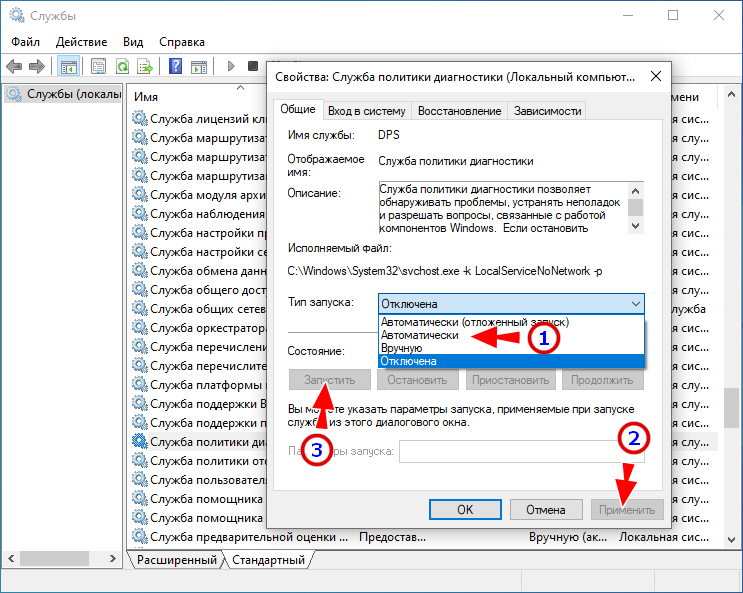This screenshot has width=743, height=593.
Task: Select the Служба помощника row above предварительной оценки
Action: [x=206, y=518]
